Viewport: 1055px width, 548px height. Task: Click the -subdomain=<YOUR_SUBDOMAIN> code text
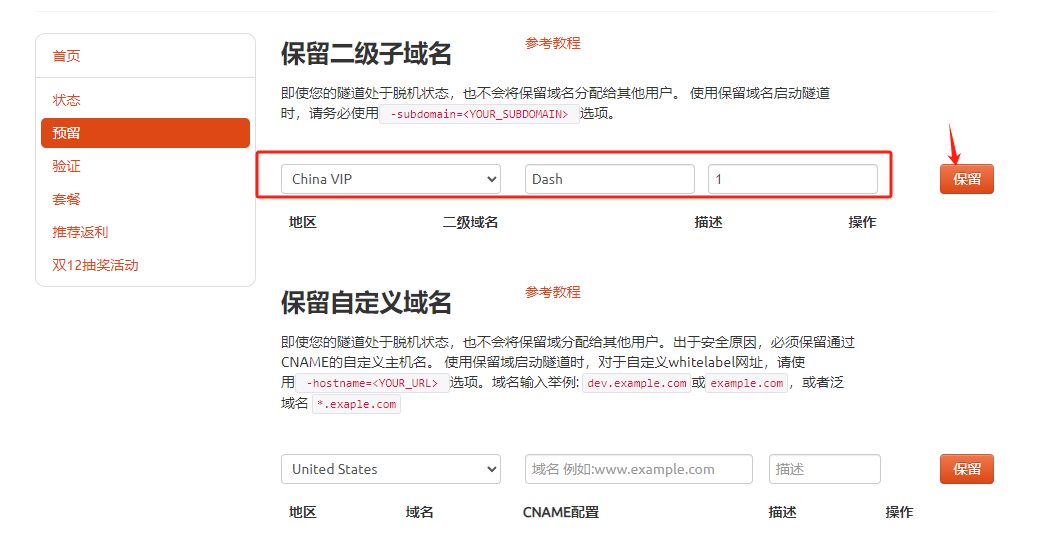click(x=479, y=114)
